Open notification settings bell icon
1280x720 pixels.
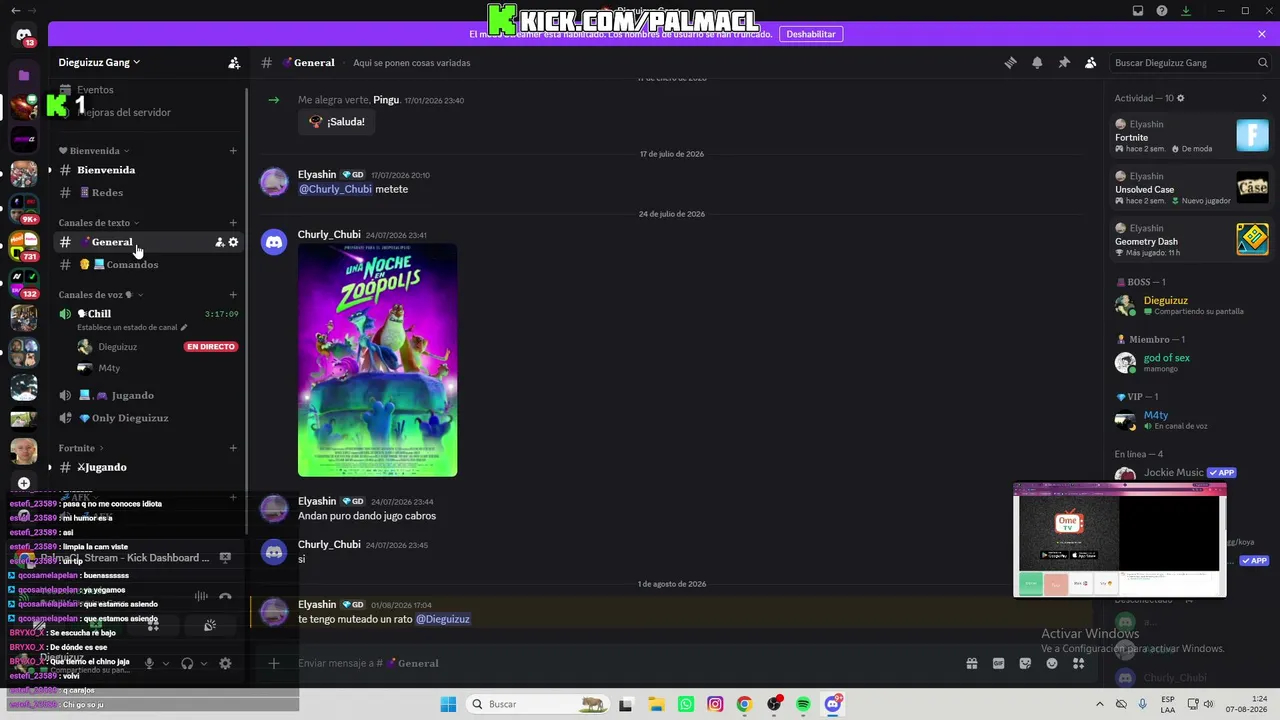point(1037,62)
